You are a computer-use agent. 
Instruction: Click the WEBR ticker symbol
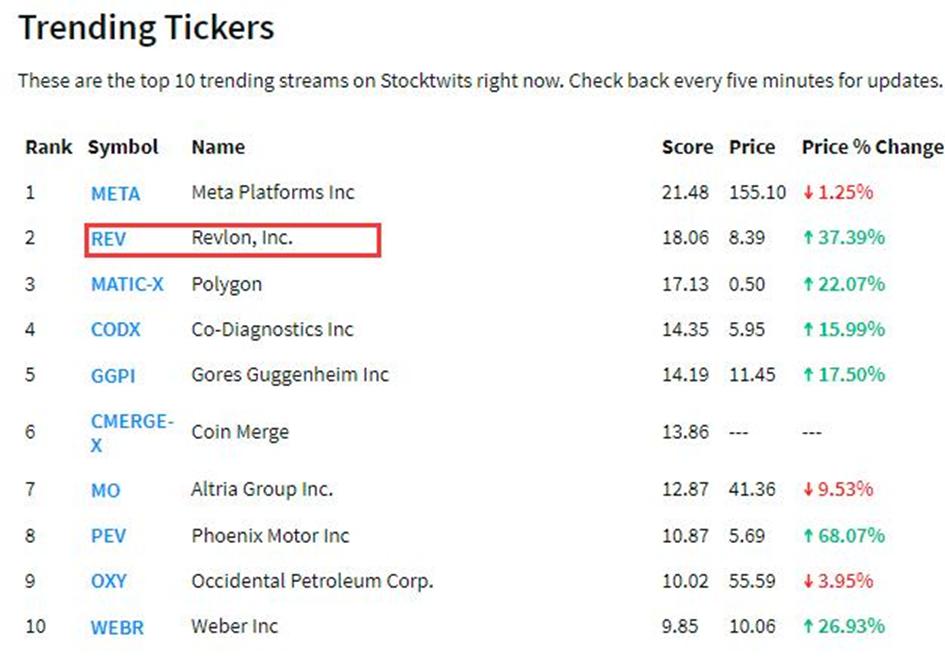coord(117,627)
